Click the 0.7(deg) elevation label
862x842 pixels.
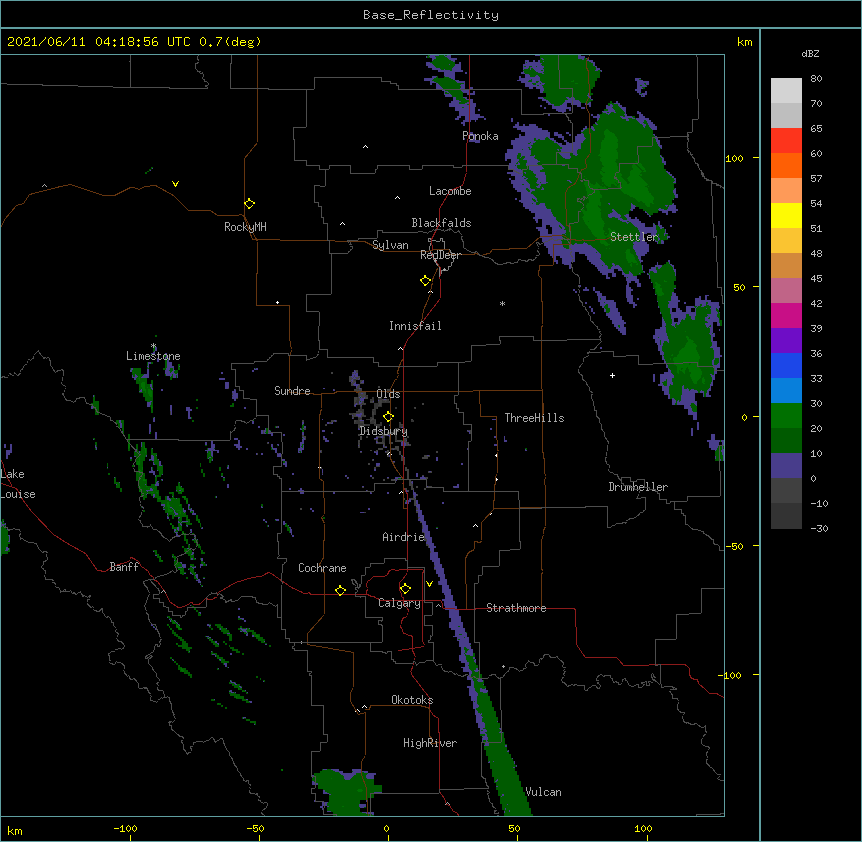230,42
